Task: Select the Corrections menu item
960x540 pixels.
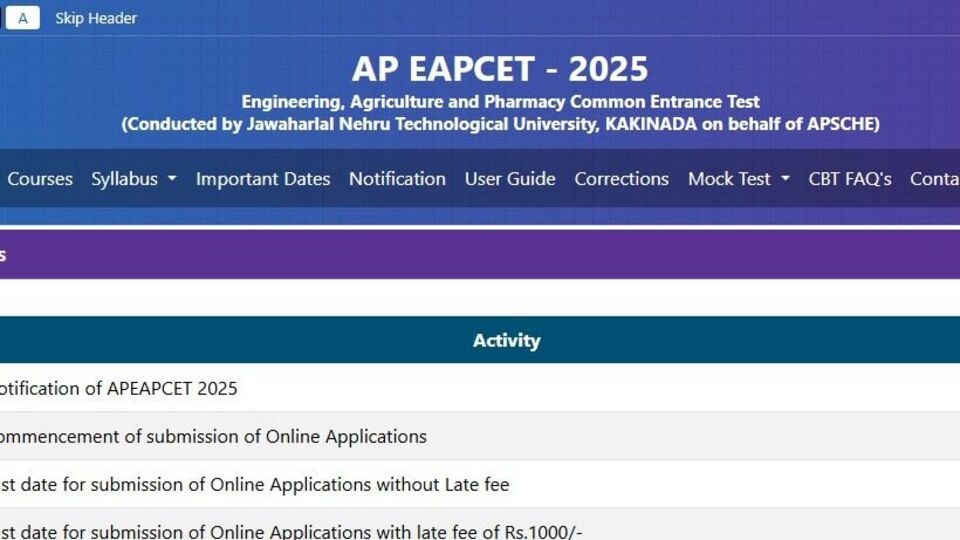Action: (x=621, y=179)
